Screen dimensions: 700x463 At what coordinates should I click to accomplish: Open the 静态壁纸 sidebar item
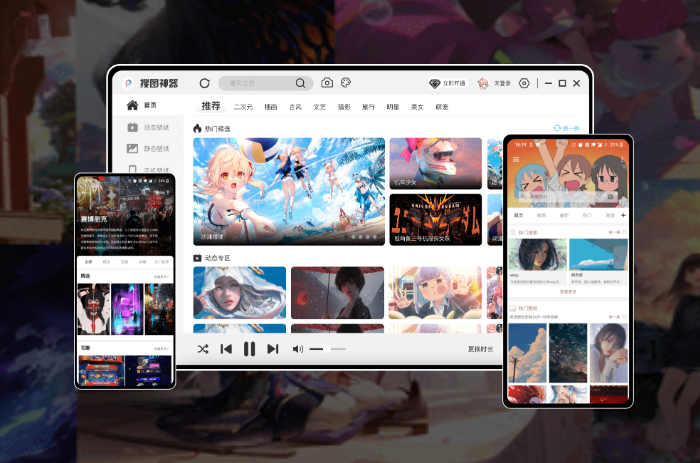pos(148,148)
